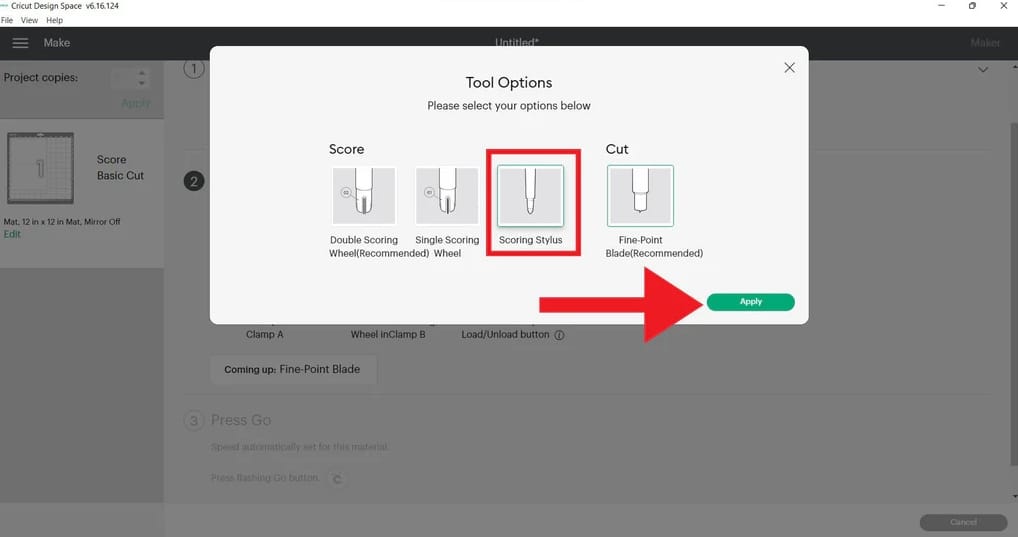Image resolution: width=1018 pixels, height=537 pixels.
Task: Click the Edit link under mat preview
Action: pyautogui.click(x=12, y=234)
